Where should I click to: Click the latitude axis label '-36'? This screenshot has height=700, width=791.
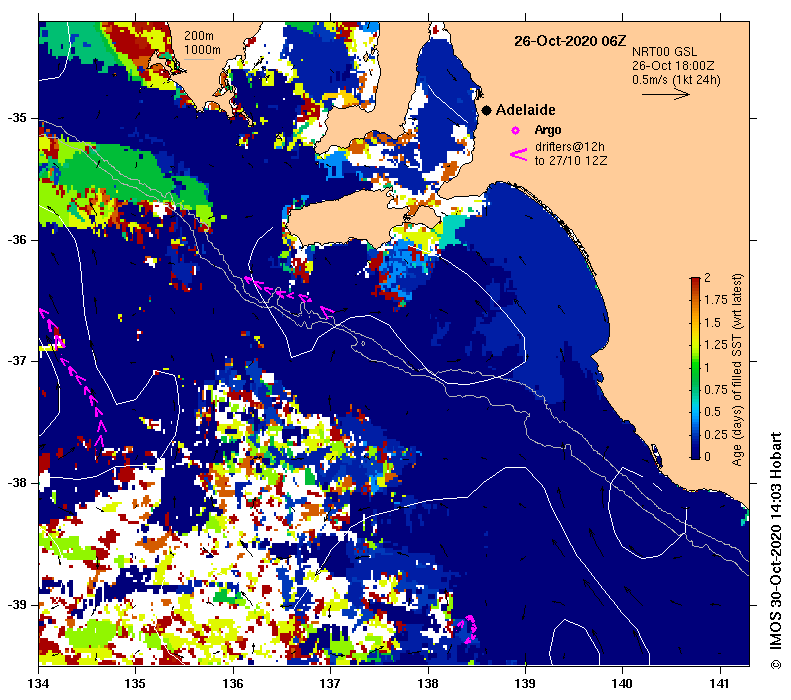pos(17,240)
